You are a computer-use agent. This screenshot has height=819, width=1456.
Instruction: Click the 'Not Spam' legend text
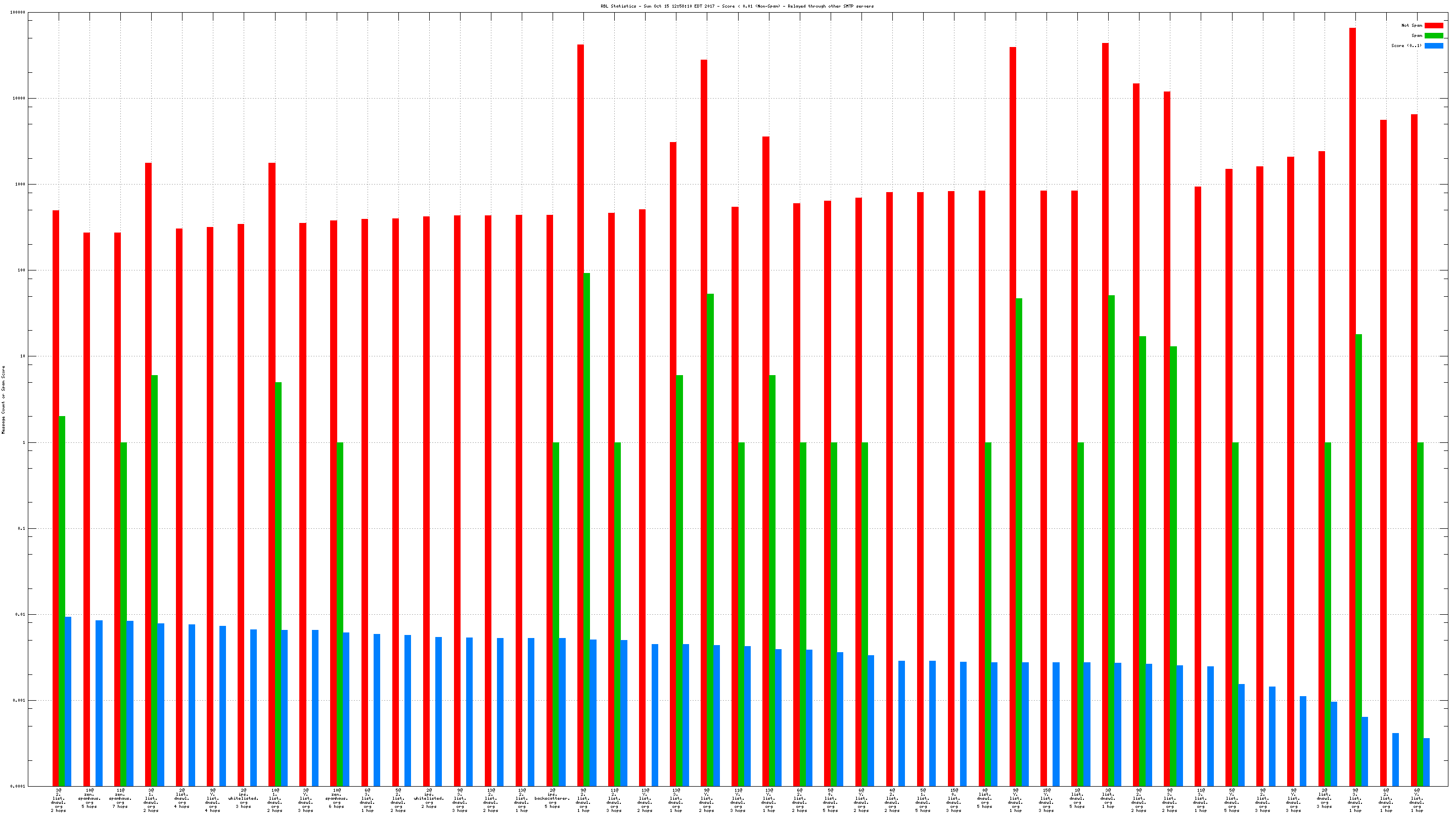click(1412, 25)
